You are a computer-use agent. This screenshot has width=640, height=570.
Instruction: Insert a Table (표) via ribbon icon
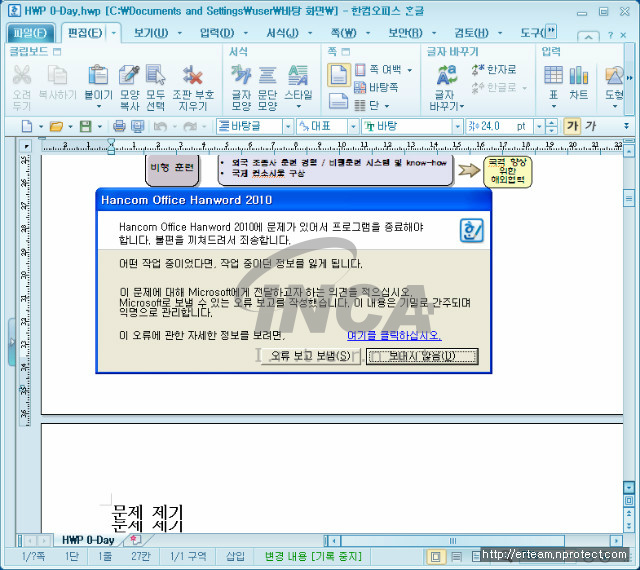[x=553, y=75]
